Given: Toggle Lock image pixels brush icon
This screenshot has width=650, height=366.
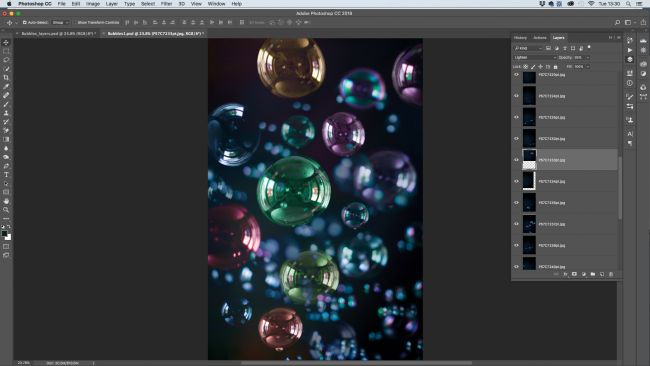Looking at the screenshot, I should point(533,67).
